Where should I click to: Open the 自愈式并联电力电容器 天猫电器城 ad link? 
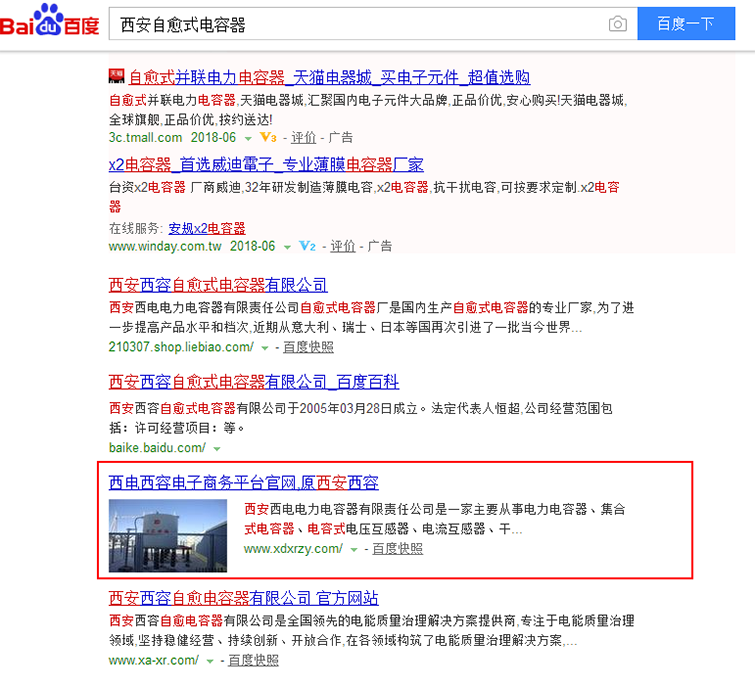(329, 77)
